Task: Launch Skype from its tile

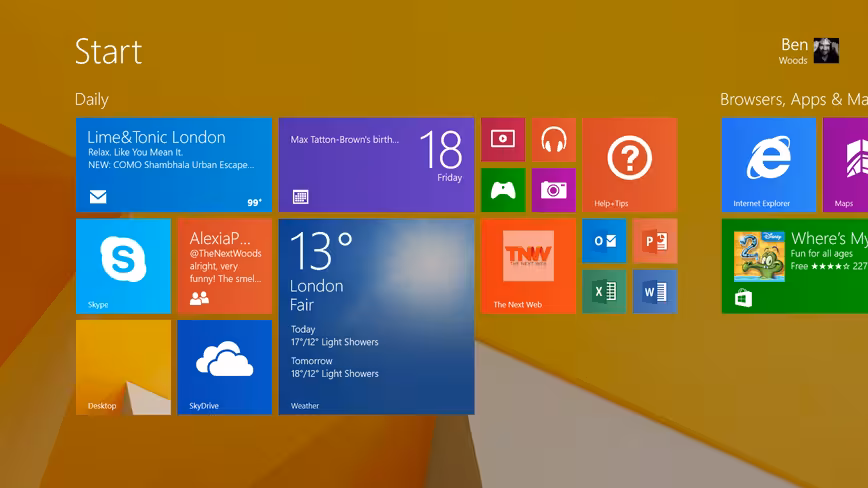Action: pos(123,266)
